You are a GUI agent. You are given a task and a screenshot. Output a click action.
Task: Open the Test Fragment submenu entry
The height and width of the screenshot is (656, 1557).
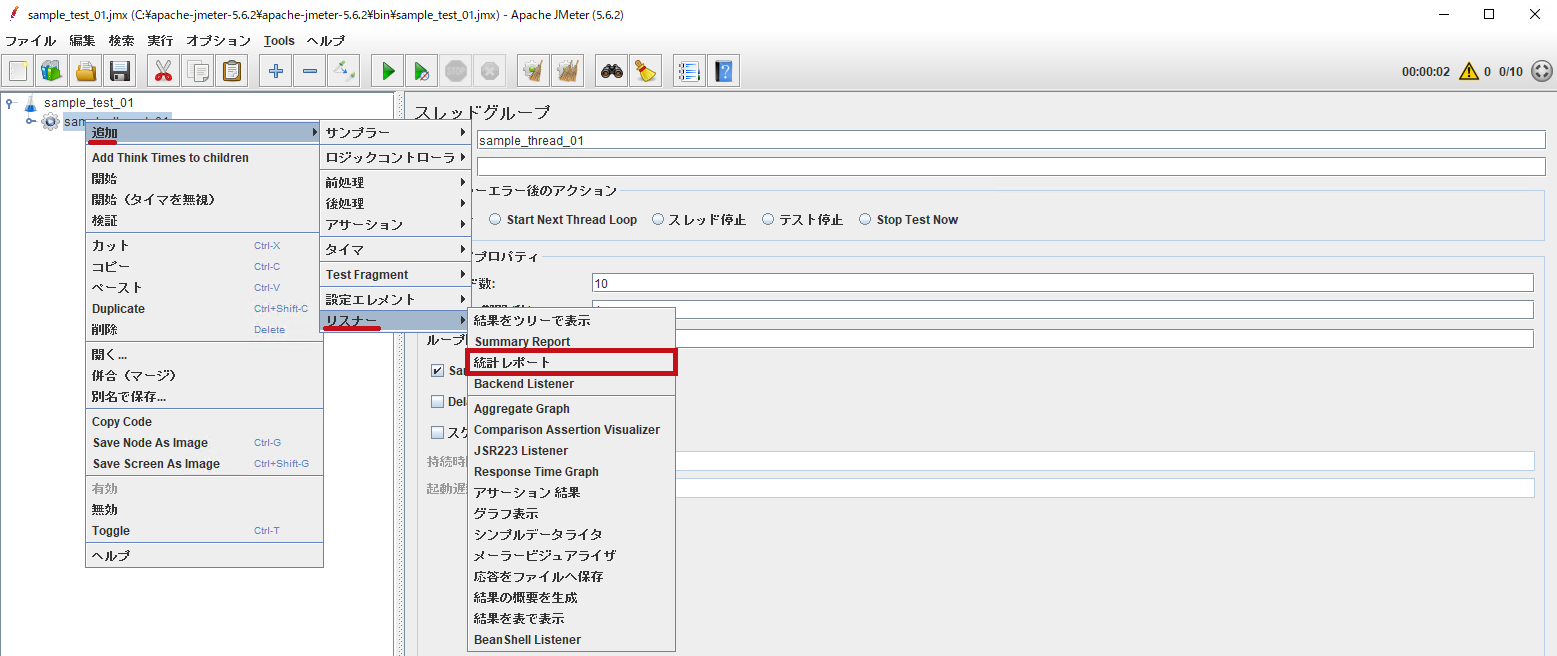click(x=395, y=274)
